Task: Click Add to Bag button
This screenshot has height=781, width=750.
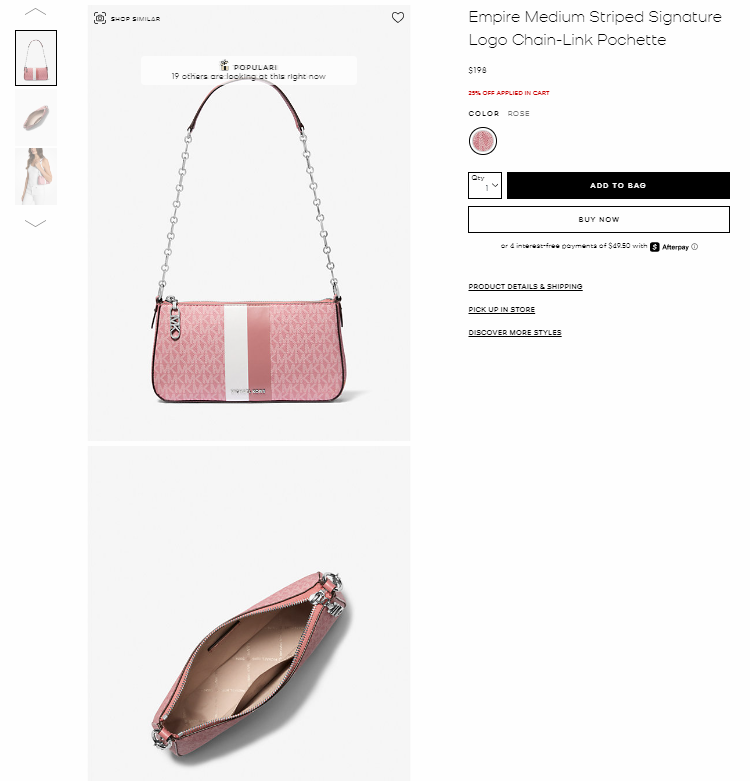Action: pos(618,185)
